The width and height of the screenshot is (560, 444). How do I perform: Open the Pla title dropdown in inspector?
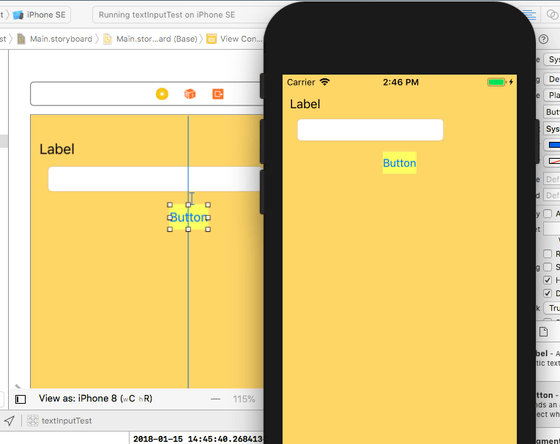(x=552, y=95)
